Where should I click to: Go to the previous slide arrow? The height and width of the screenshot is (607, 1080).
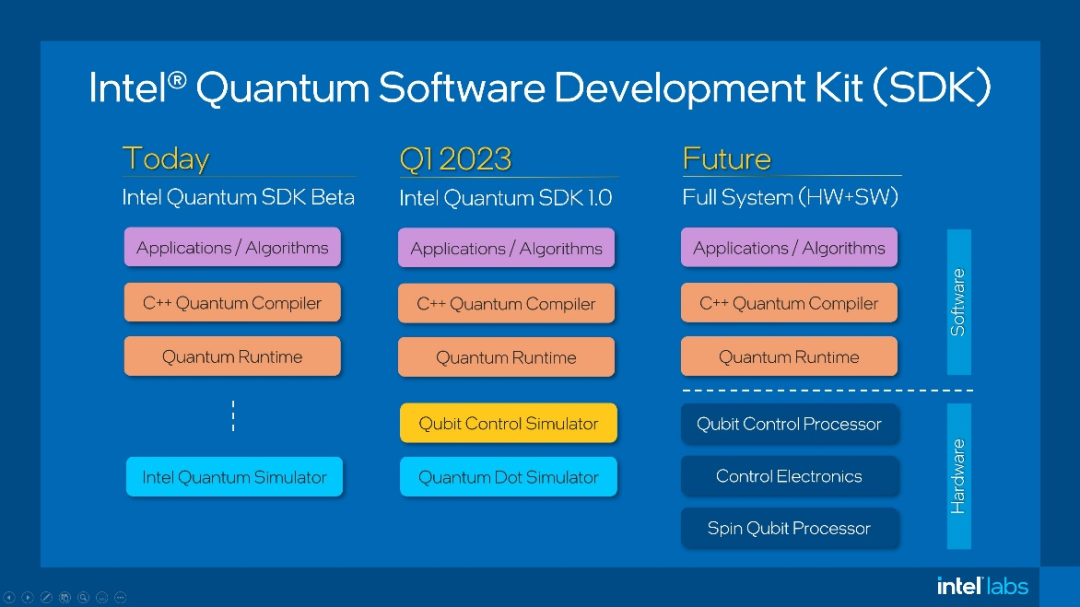click(9, 597)
